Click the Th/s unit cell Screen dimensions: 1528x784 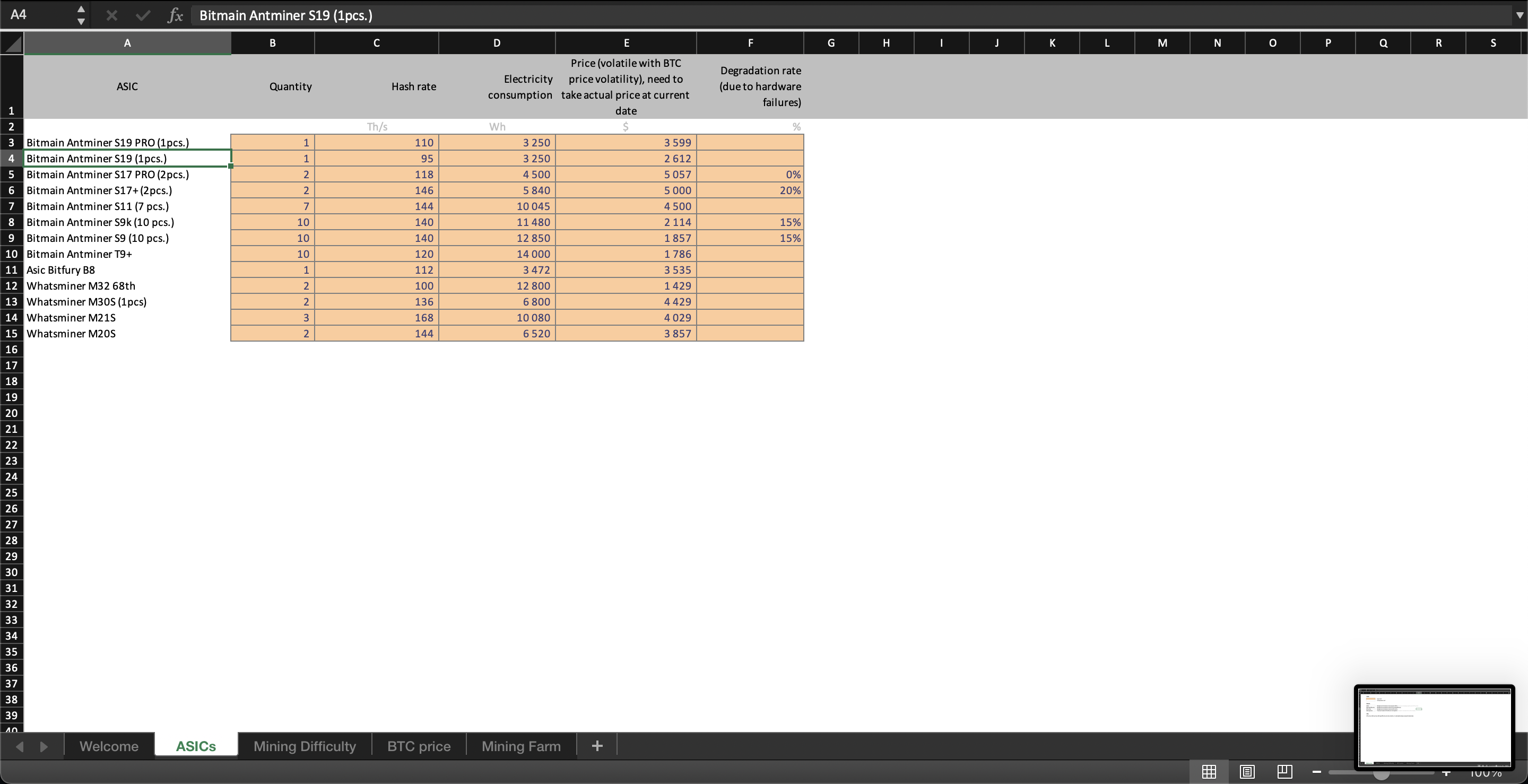pyautogui.click(x=376, y=126)
